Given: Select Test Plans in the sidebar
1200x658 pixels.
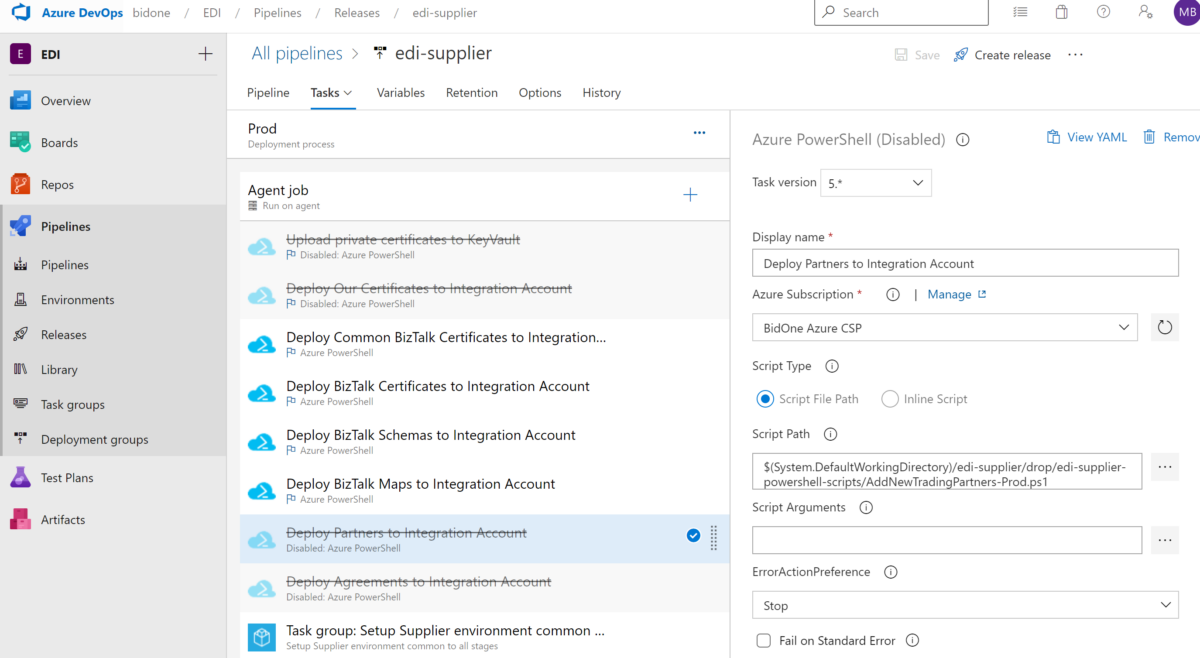Looking at the screenshot, I should click(67, 477).
